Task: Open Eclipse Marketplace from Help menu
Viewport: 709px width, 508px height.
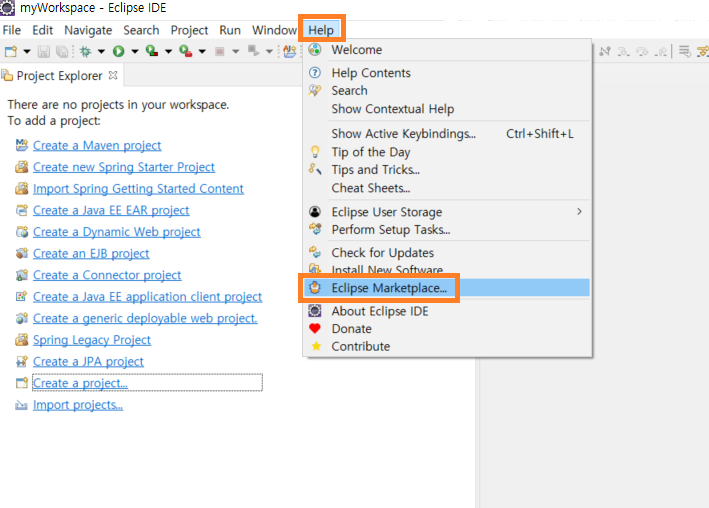Action: click(x=447, y=288)
